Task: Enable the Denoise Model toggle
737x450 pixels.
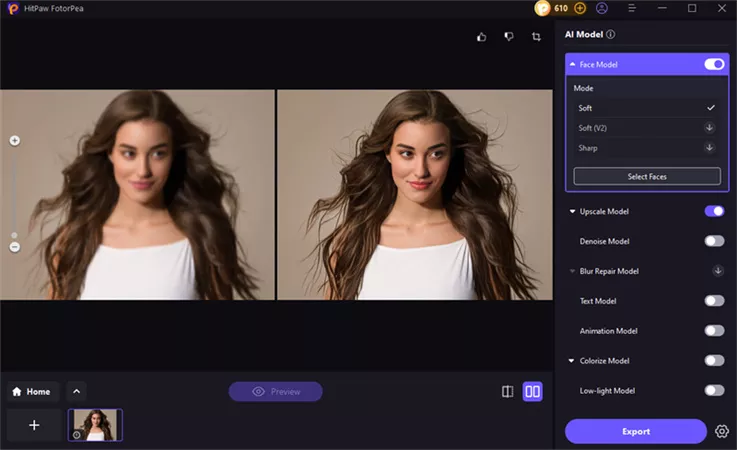Action: pyautogui.click(x=714, y=241)
